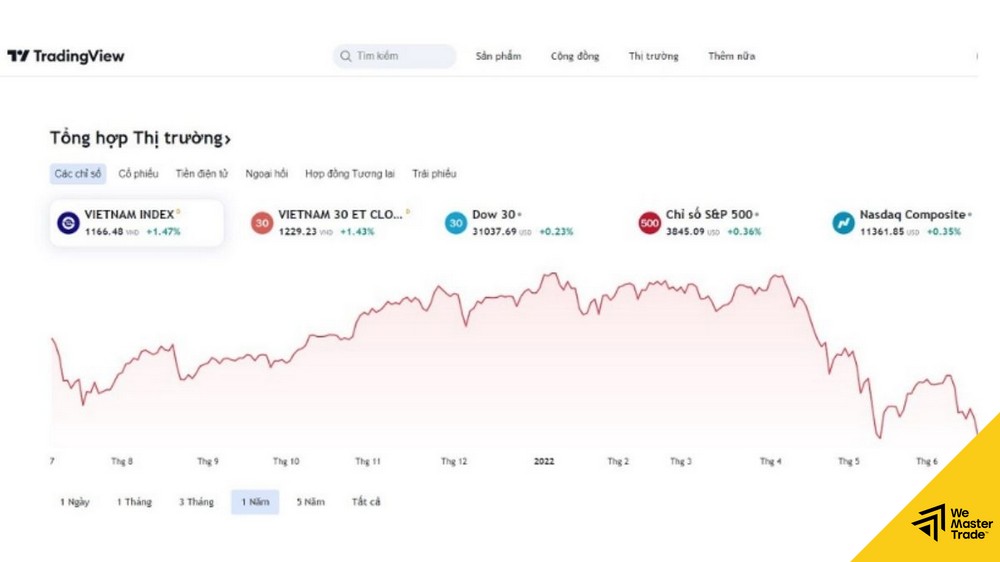The width and height of the screenshot is (1000, 562).
Task: Click the S&P 500 red icon
Action: click(x=650, y=223)
